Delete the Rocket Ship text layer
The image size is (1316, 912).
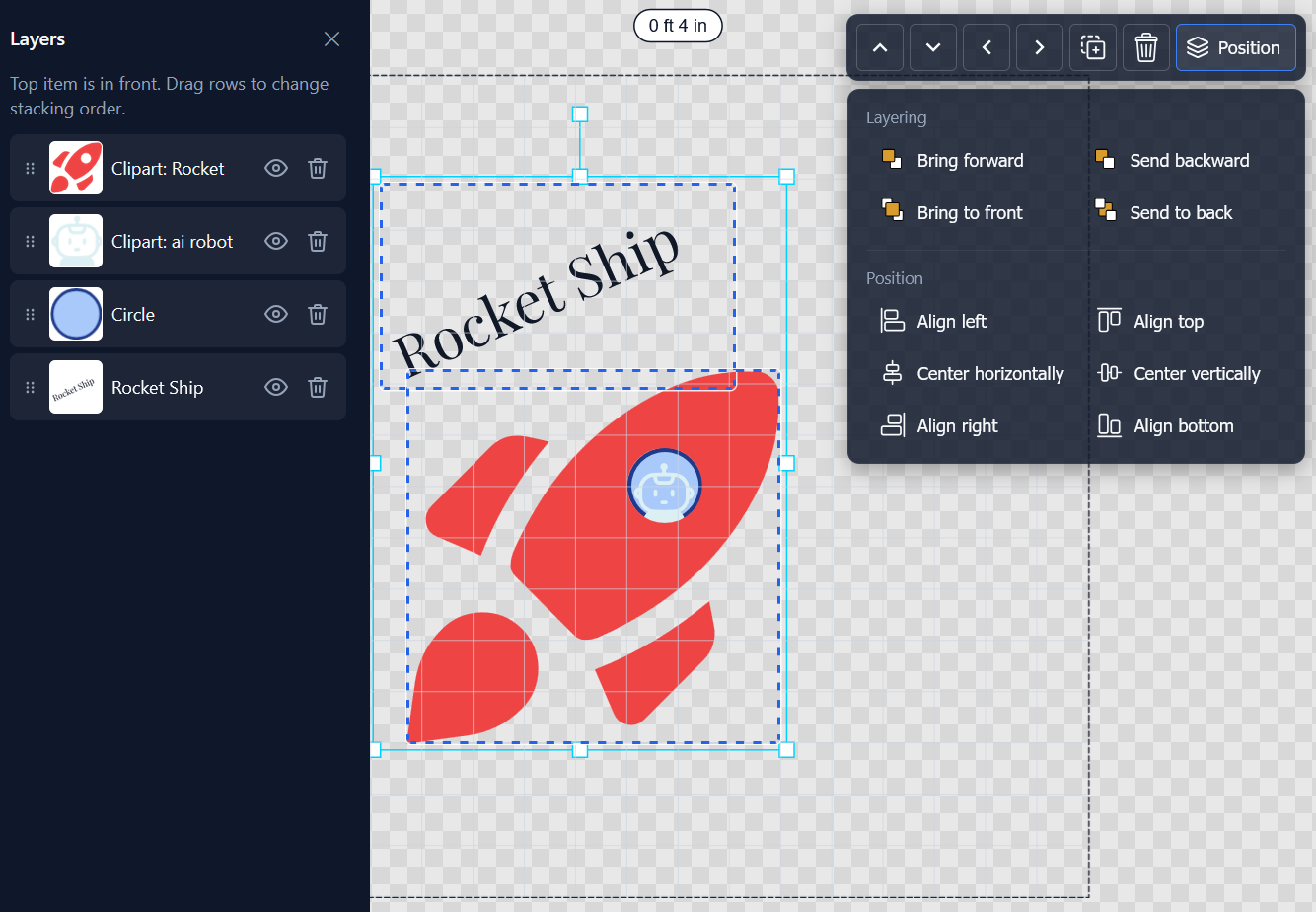pyautogui.click(x=318, y=387)
